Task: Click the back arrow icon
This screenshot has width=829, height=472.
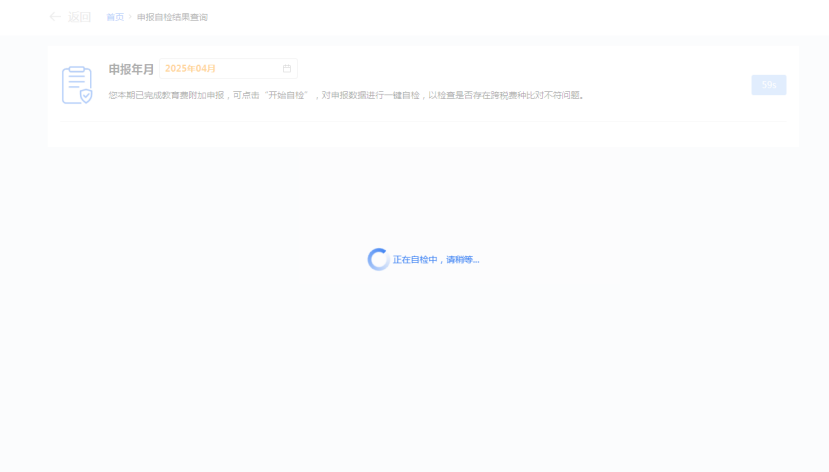Action: [x=55, y=17]
